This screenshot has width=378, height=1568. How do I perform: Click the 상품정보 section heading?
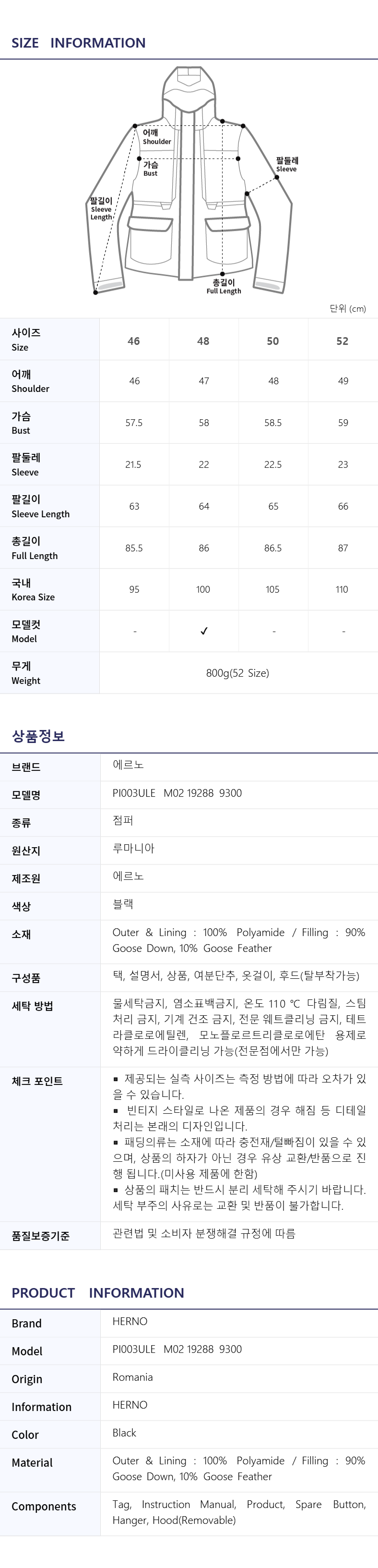pos(38,736)
